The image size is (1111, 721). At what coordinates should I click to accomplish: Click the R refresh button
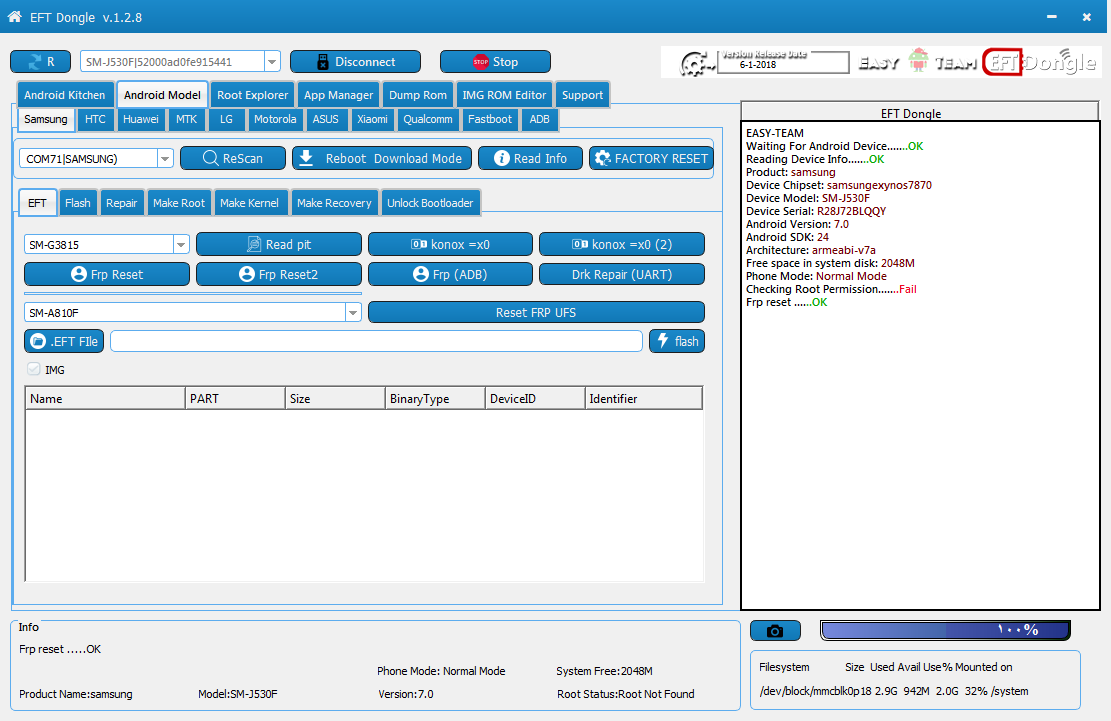40,62
